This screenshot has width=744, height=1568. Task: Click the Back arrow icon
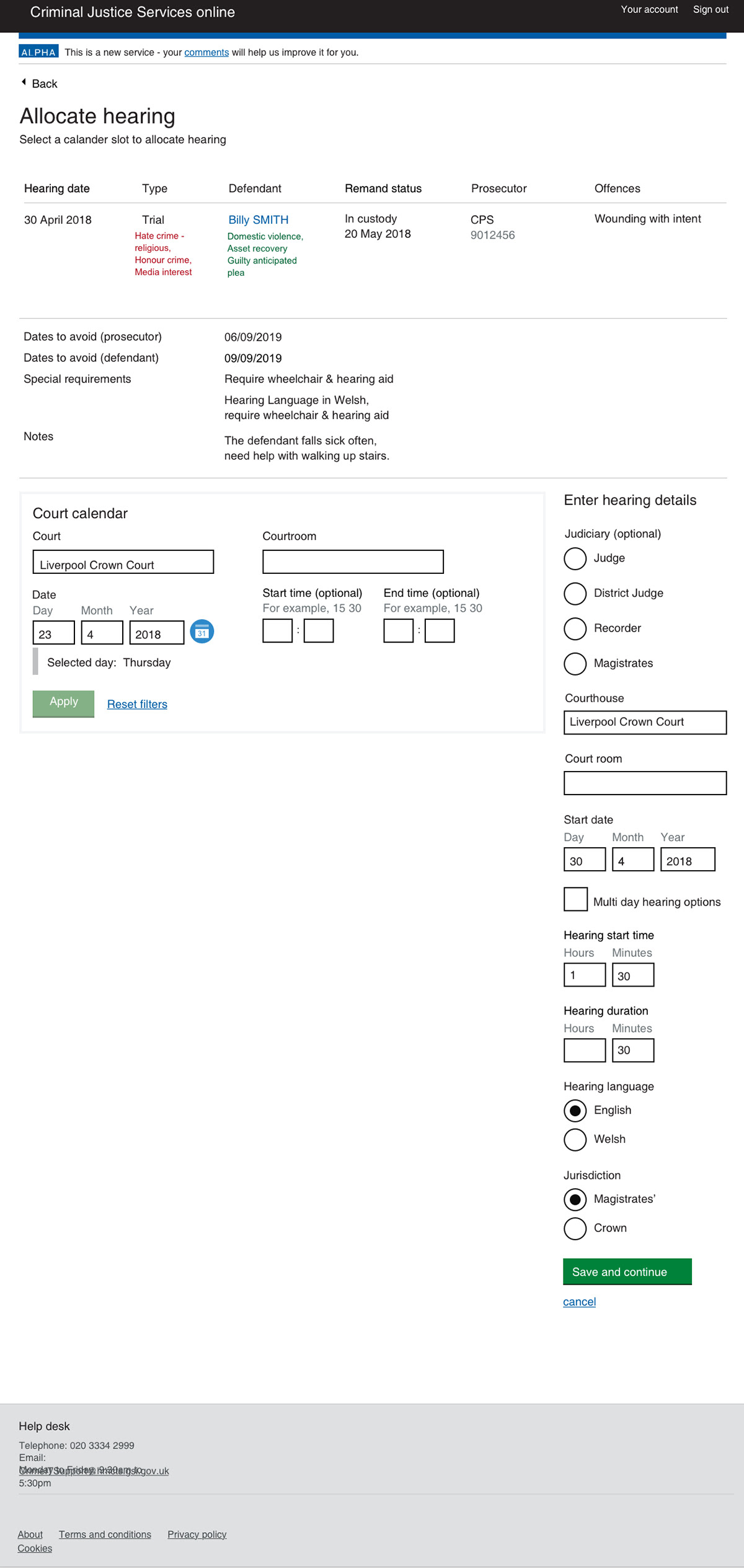[24, 82]
